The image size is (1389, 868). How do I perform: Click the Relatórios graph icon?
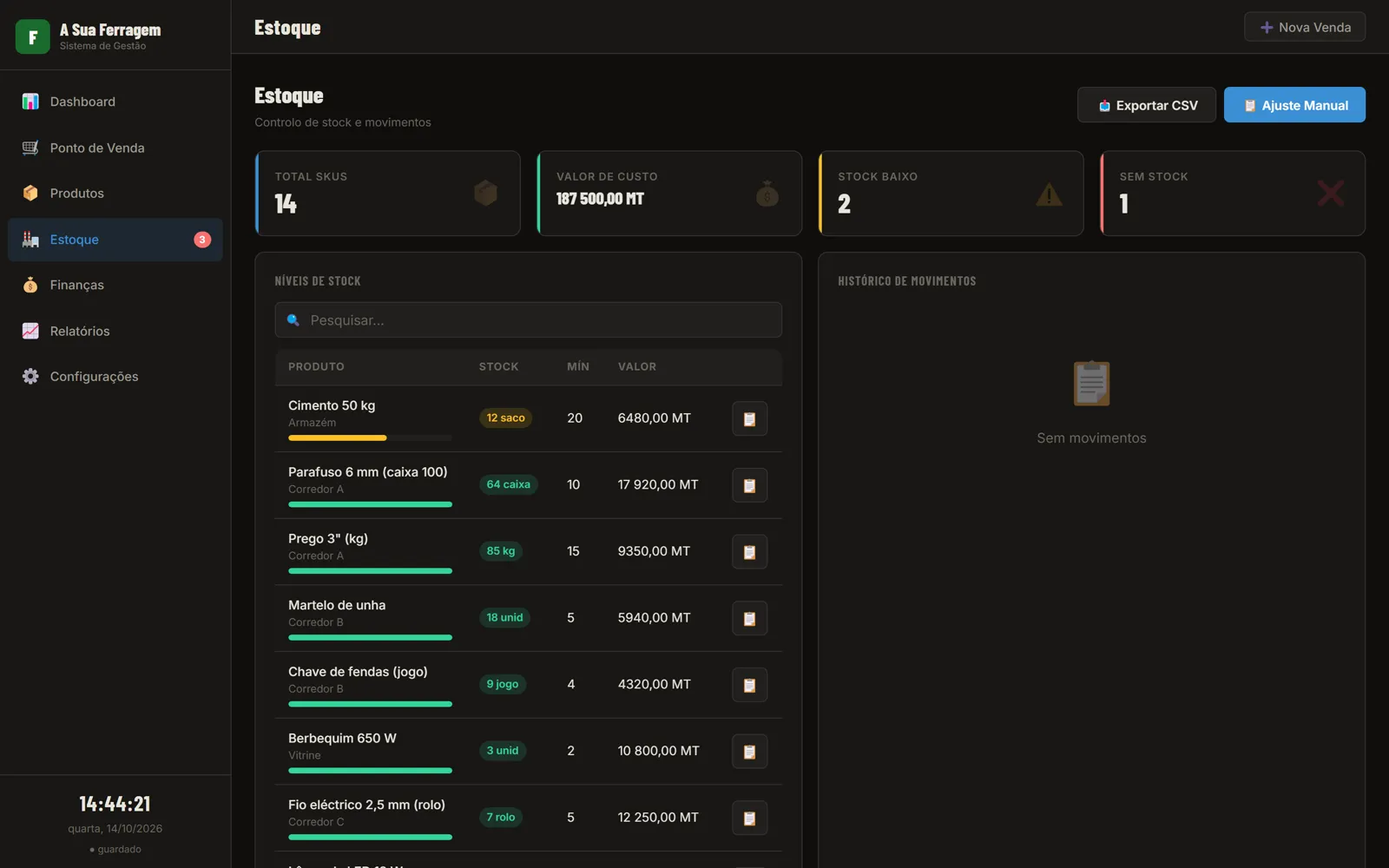click(x=30, y=331)
